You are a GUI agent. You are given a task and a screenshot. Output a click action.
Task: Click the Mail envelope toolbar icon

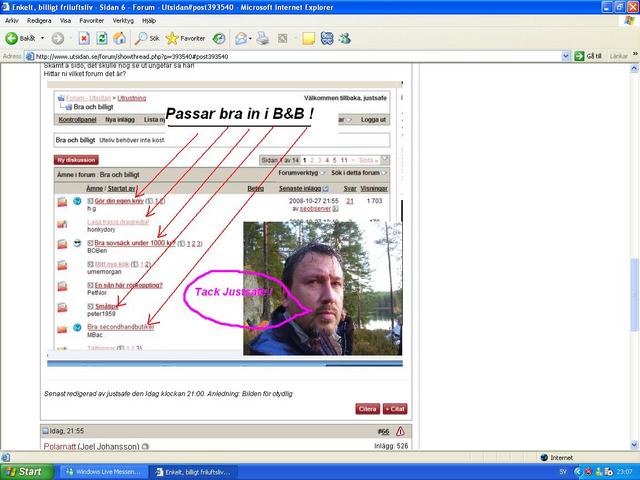(241, 38)
